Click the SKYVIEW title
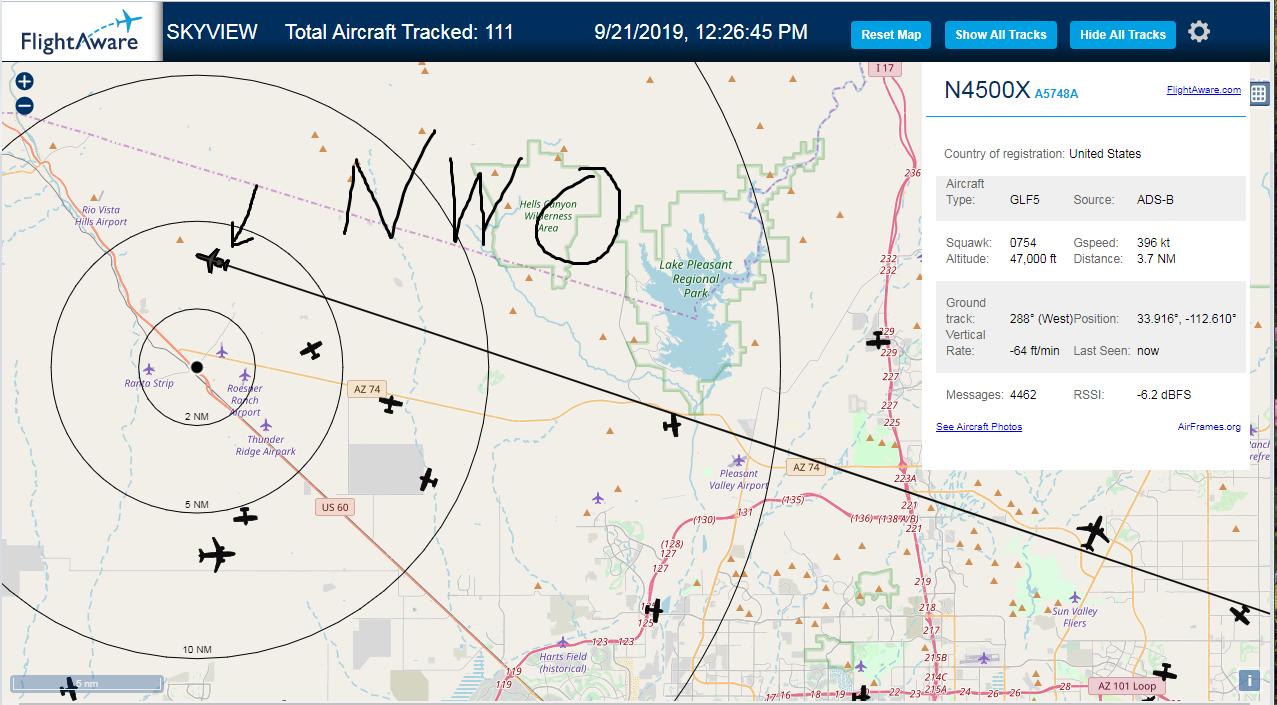 click(212, 32)
